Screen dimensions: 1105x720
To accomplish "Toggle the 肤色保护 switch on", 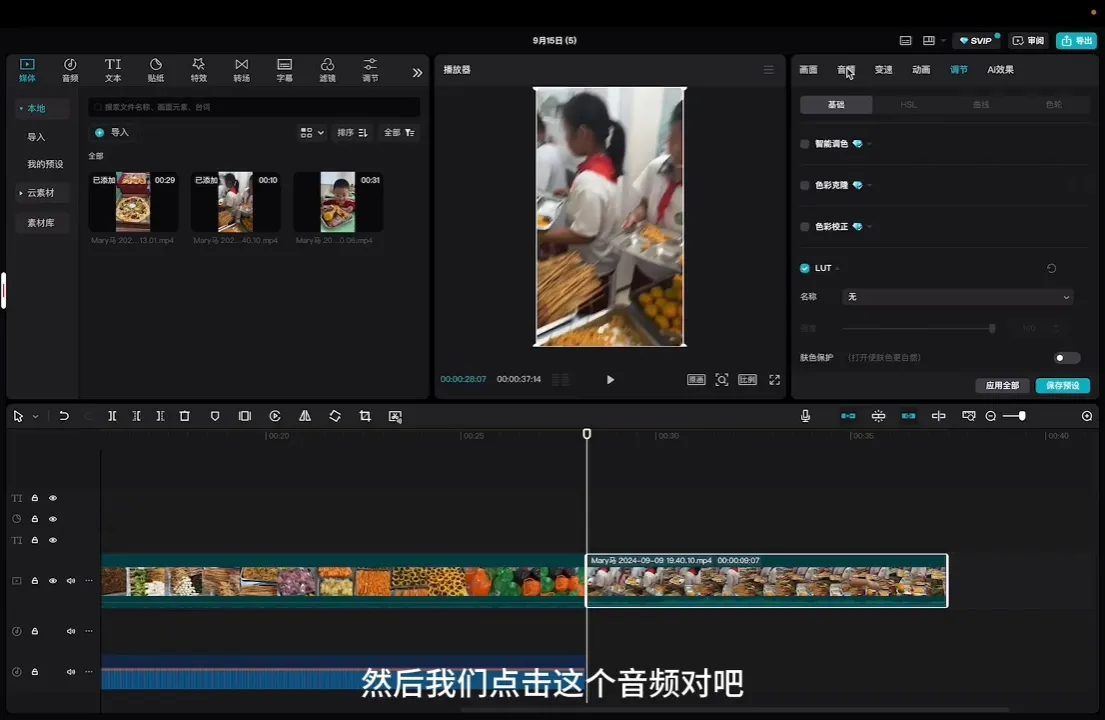I will pyautogui.click(x=1065, y=357).
